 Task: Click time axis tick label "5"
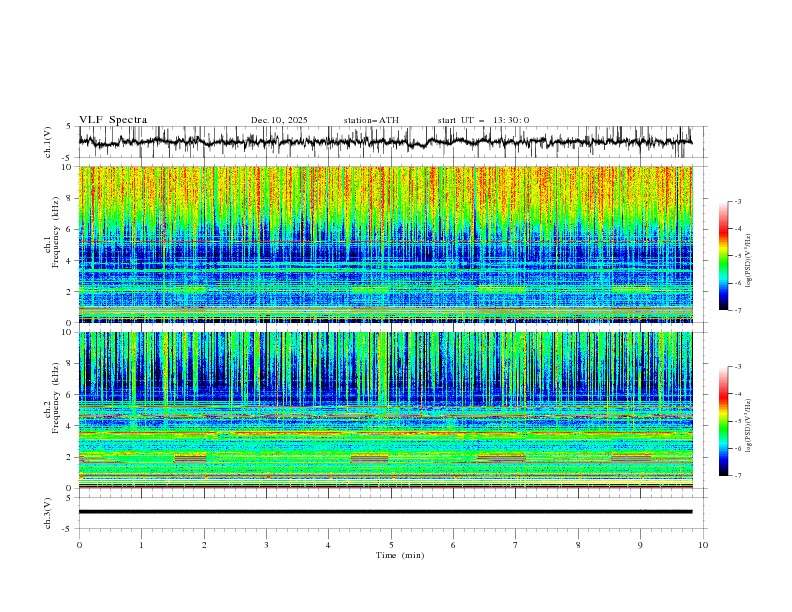click(x=391, y=545)
